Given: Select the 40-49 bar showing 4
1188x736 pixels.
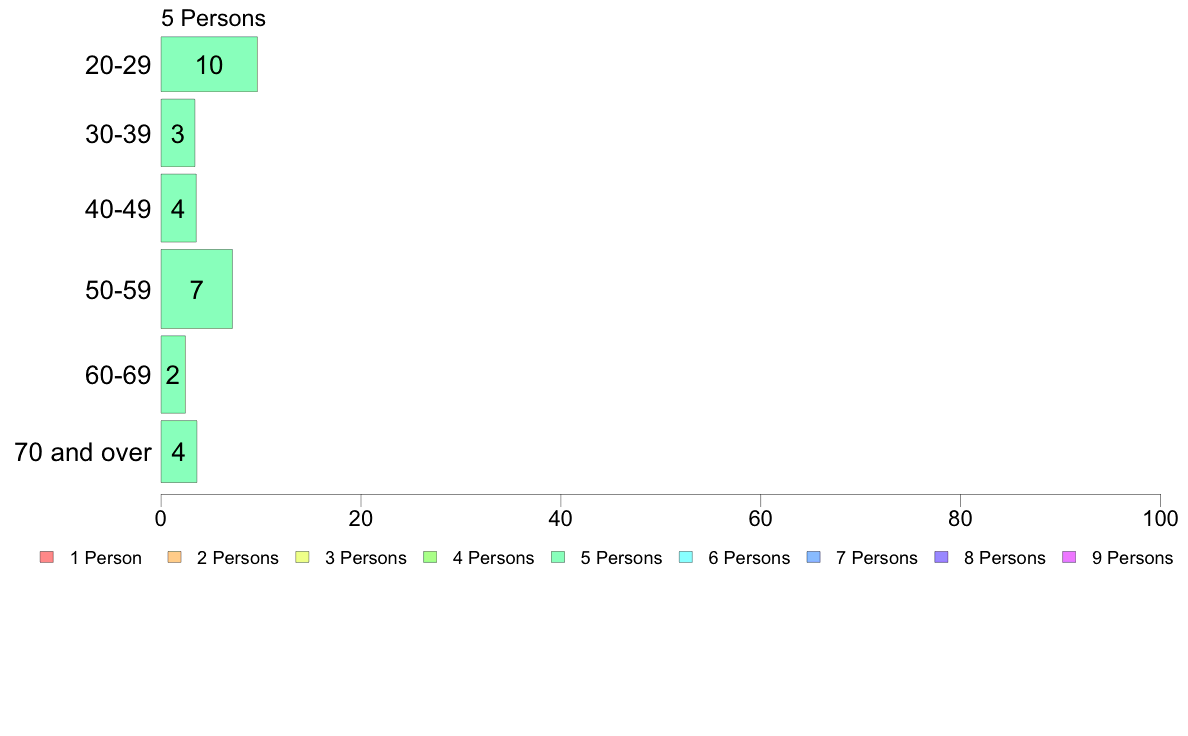Looking at the screenshot, I should pos(179,208).
